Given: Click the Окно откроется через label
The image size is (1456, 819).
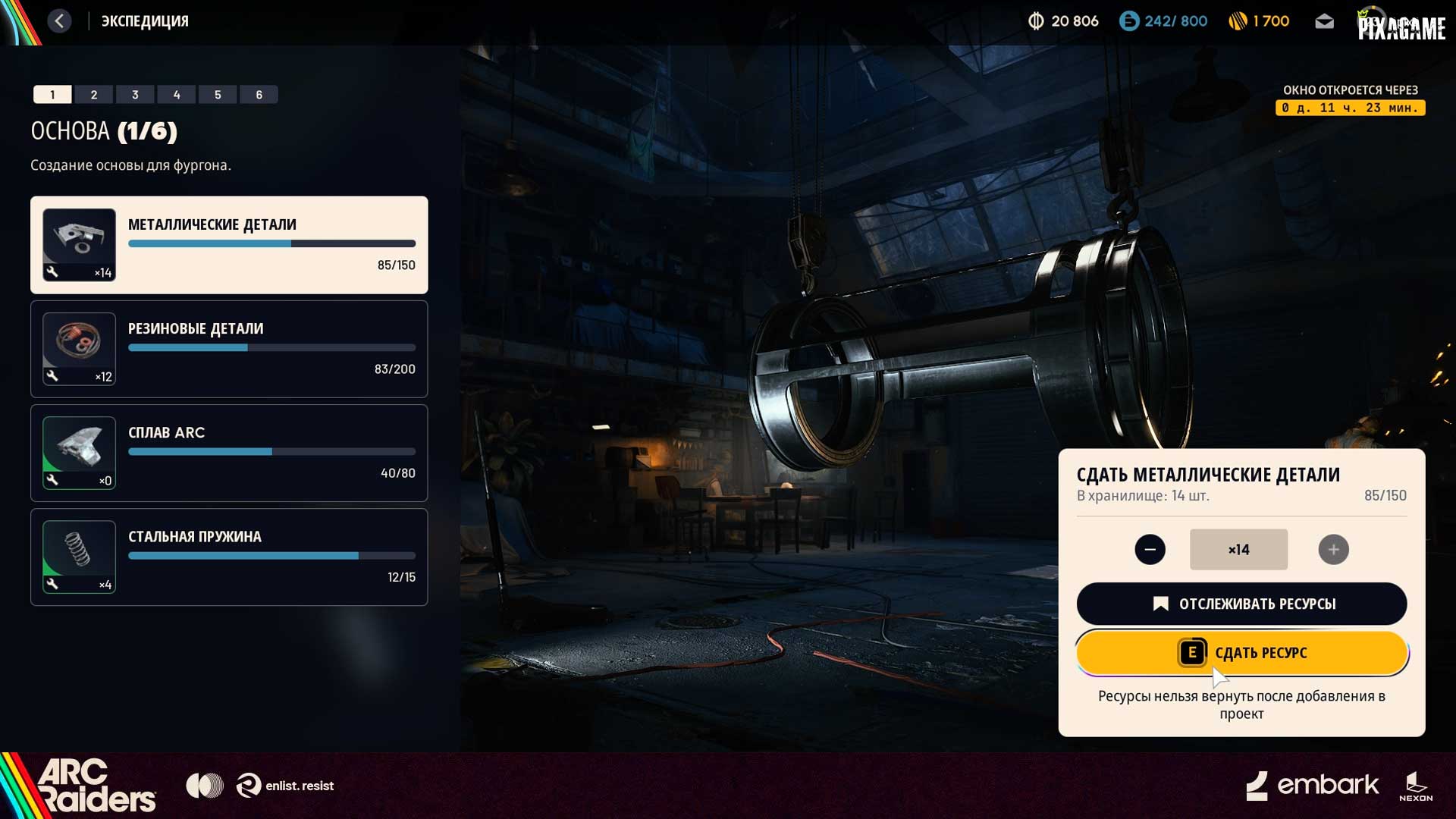Looking at the screenshot, I should coord(1350,90).
